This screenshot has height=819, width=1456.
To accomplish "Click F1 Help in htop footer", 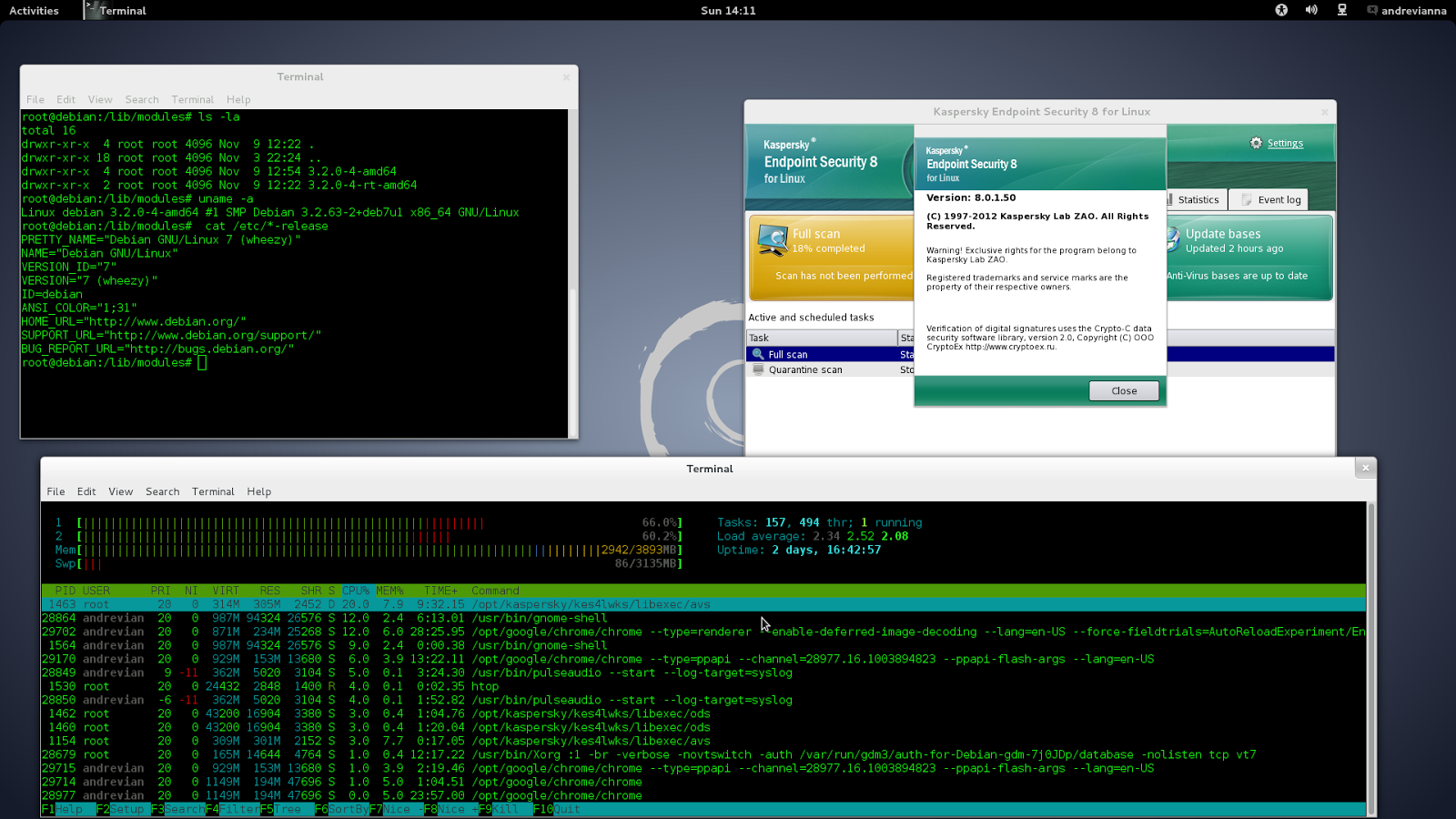I will coord(62,809).
